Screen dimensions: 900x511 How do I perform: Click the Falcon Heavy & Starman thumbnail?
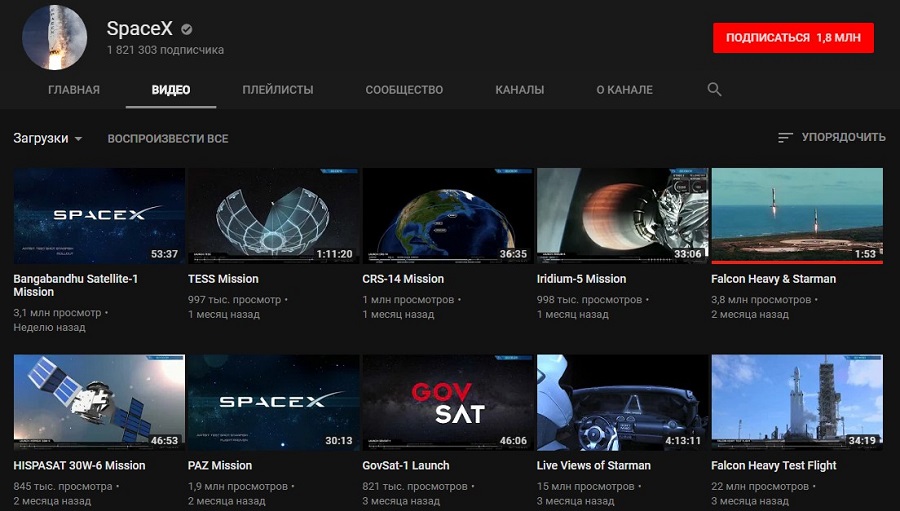tap(797, 216)
